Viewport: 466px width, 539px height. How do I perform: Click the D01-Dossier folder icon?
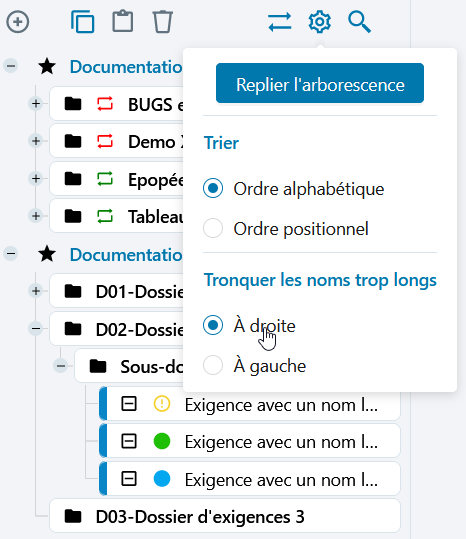(73, 292)
